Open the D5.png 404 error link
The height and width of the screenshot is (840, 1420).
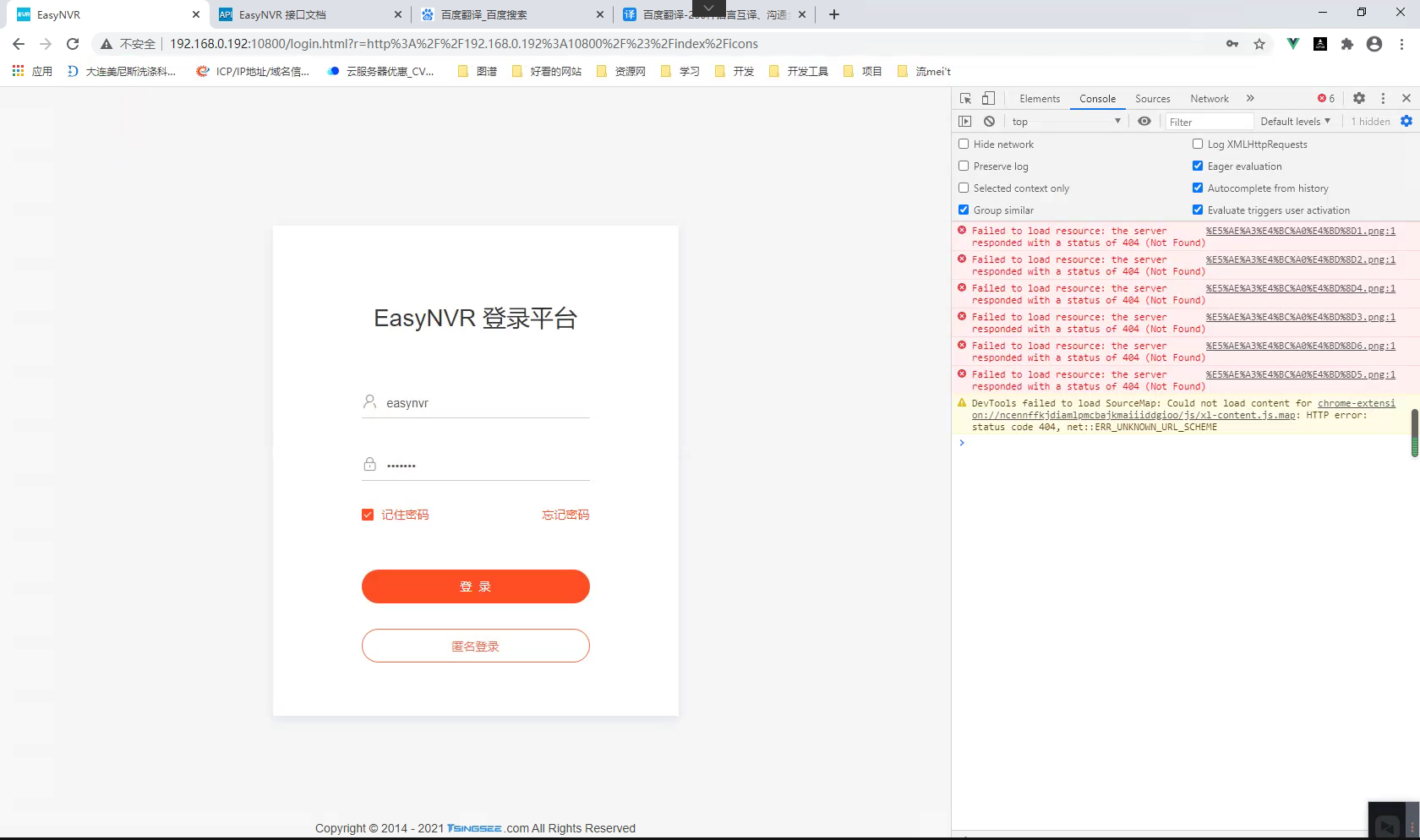[1301, 374]
